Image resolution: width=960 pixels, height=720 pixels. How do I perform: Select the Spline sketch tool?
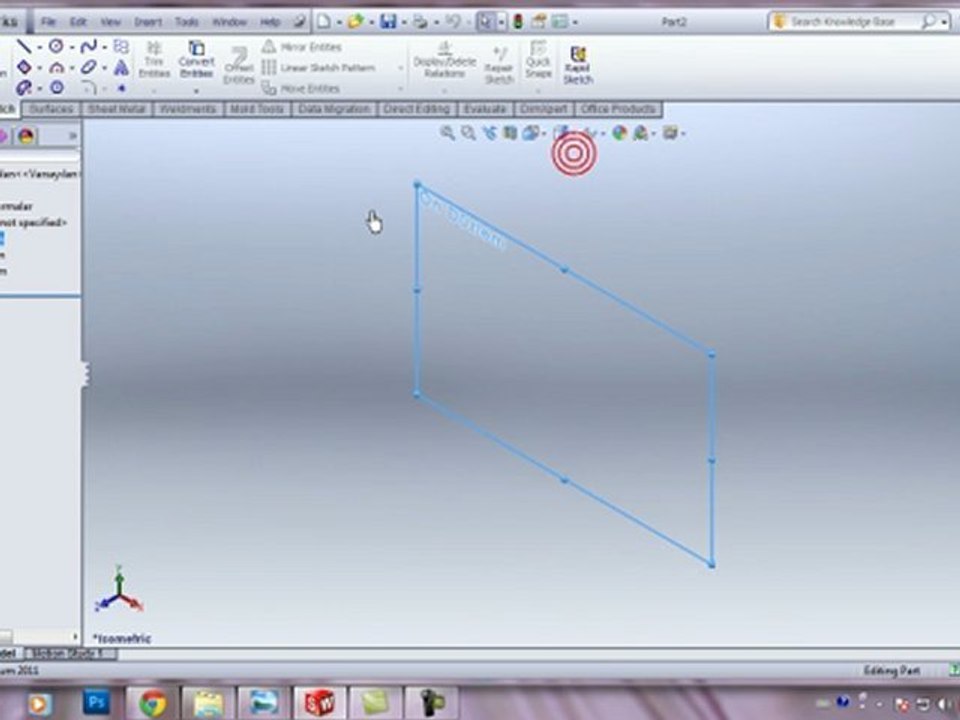[89, 47]
